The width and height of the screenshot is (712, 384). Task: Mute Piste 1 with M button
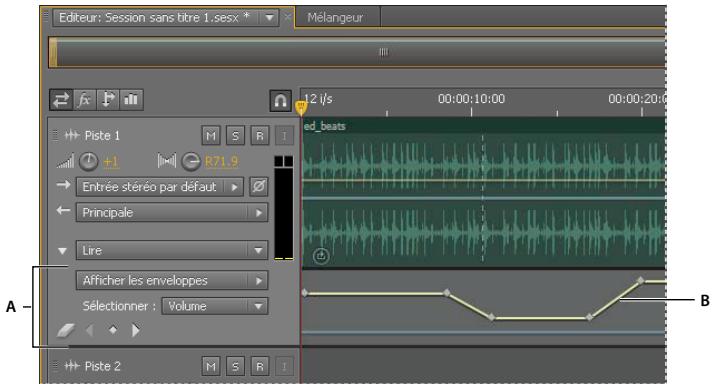point(211,136)
